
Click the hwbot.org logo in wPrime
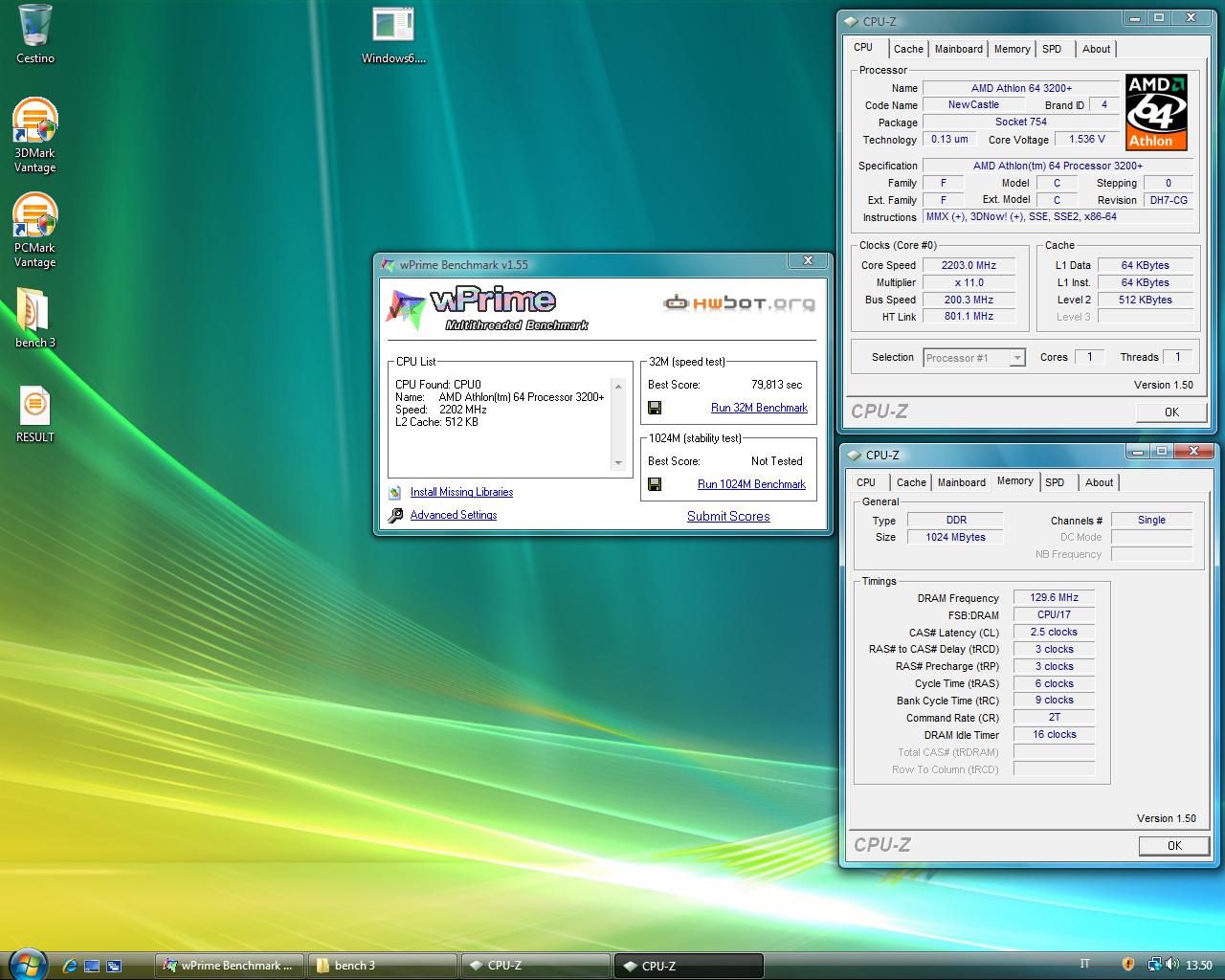(x=739, y=303)
